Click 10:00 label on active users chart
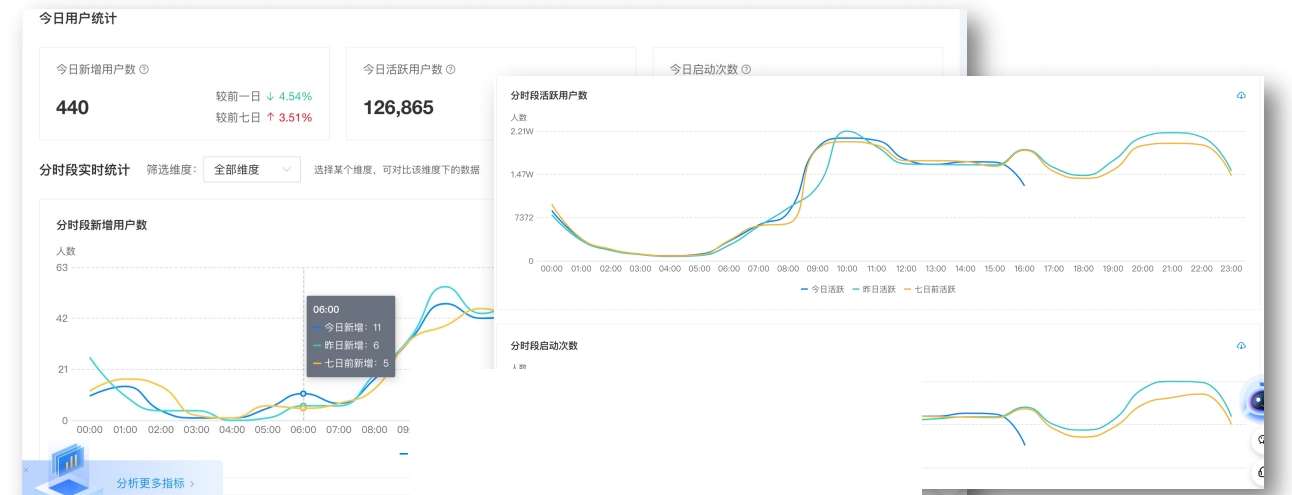1292x495 pixels. [847, 269]
